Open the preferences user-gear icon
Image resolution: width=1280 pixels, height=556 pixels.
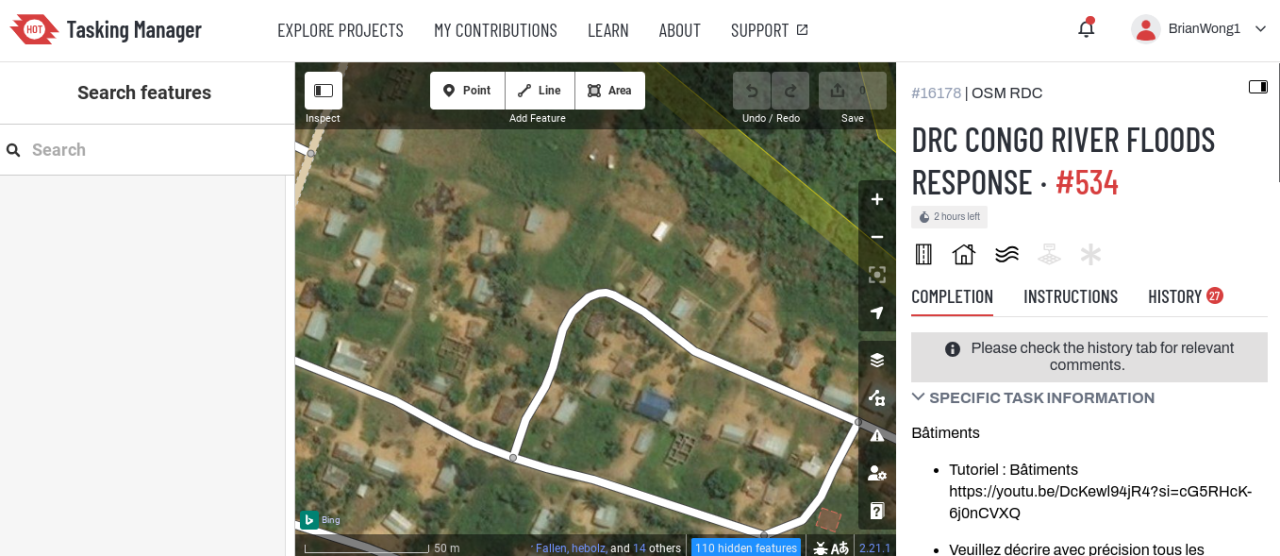(877, 473)
